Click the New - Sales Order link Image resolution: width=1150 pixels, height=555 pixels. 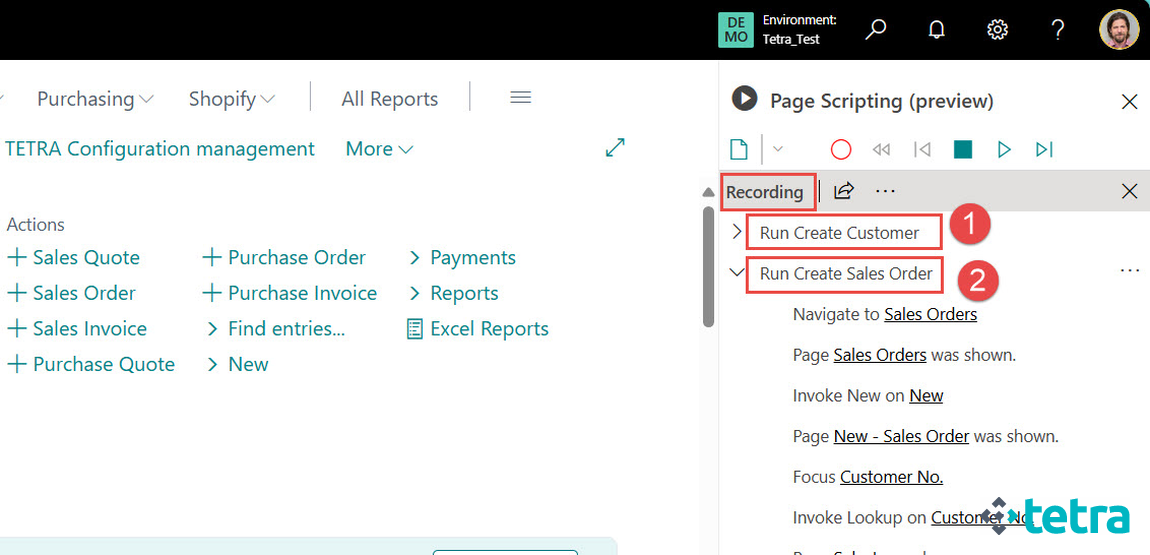(901, 436)
